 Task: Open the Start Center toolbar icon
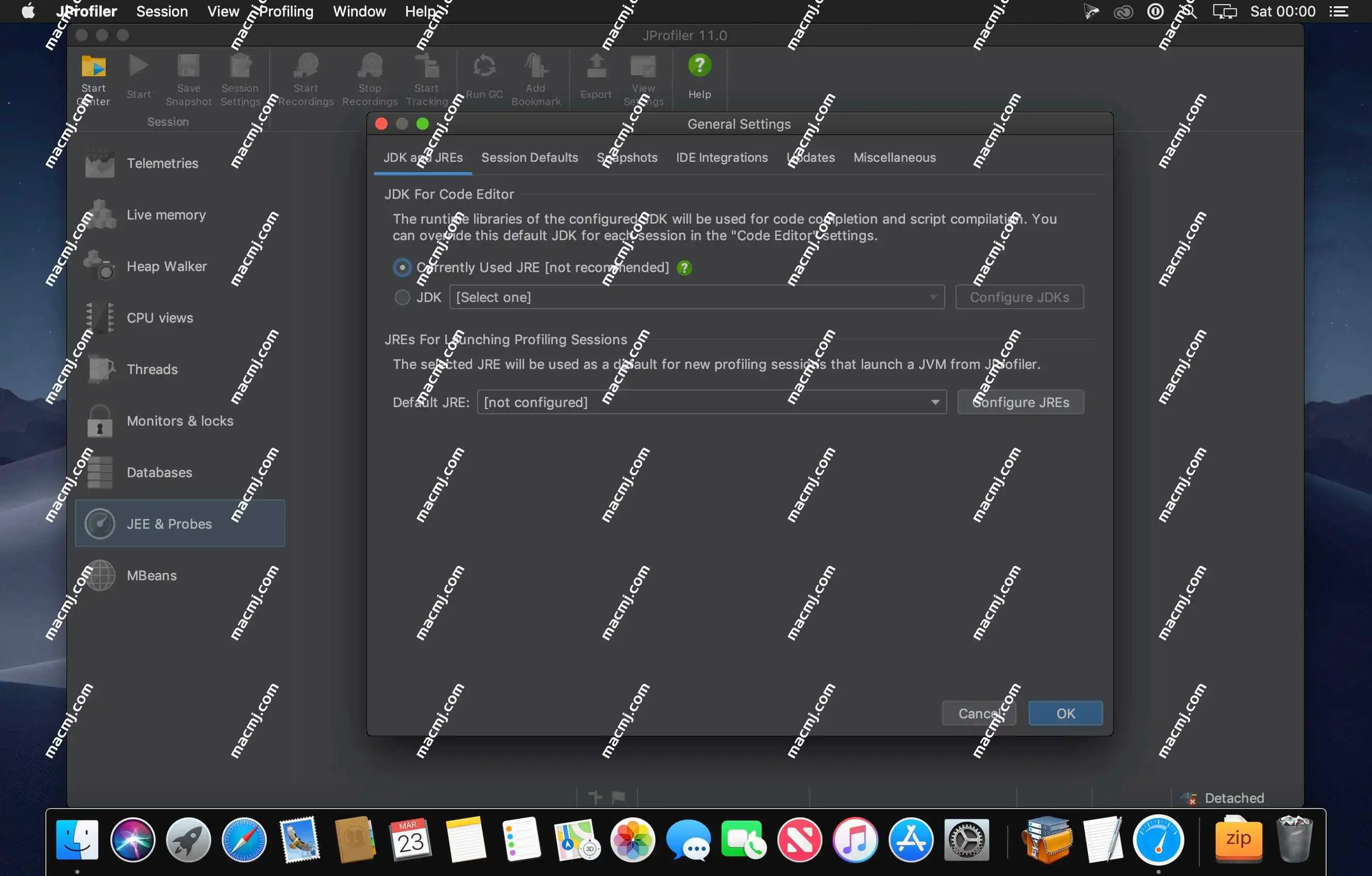(93, 80)
